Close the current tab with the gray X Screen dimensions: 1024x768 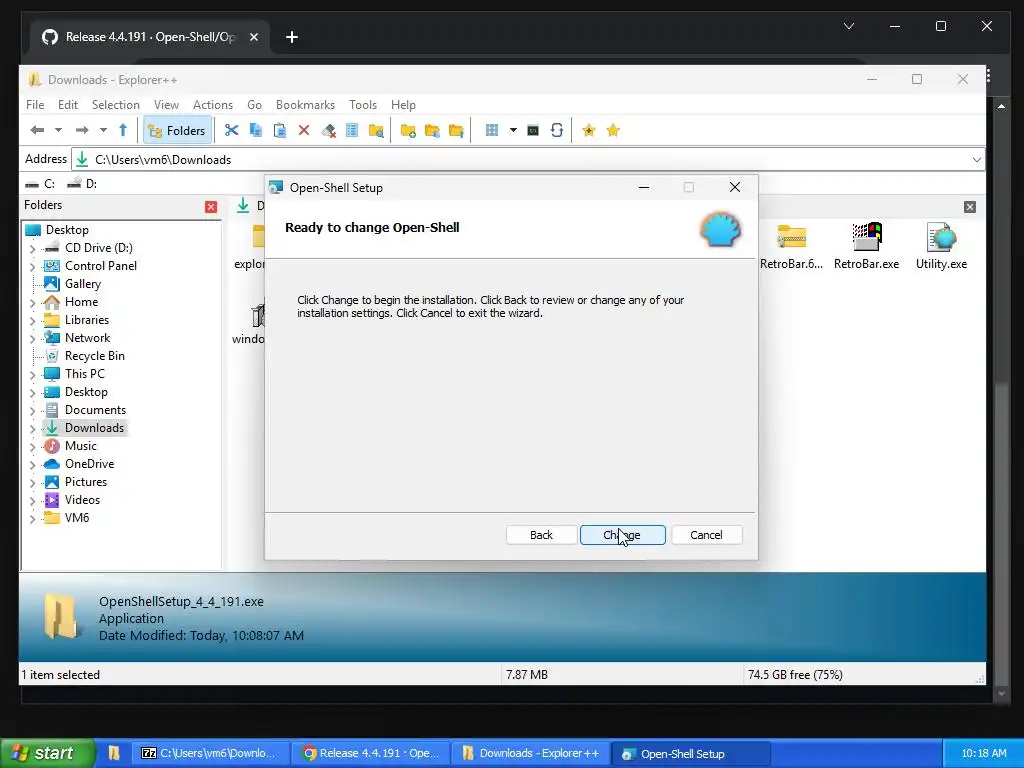click(x=970, y=207)
